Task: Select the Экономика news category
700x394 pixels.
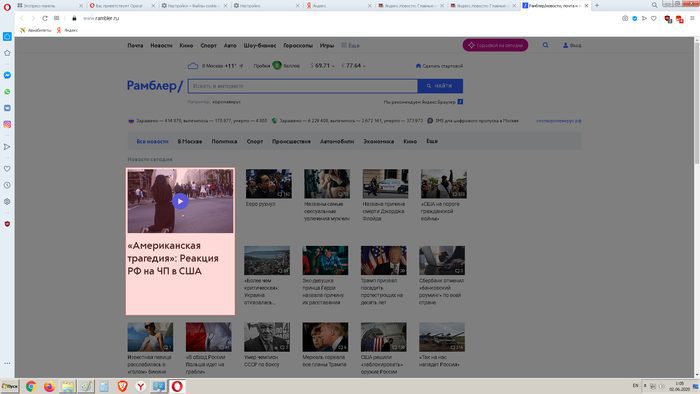Action: (x=378, y=141)
